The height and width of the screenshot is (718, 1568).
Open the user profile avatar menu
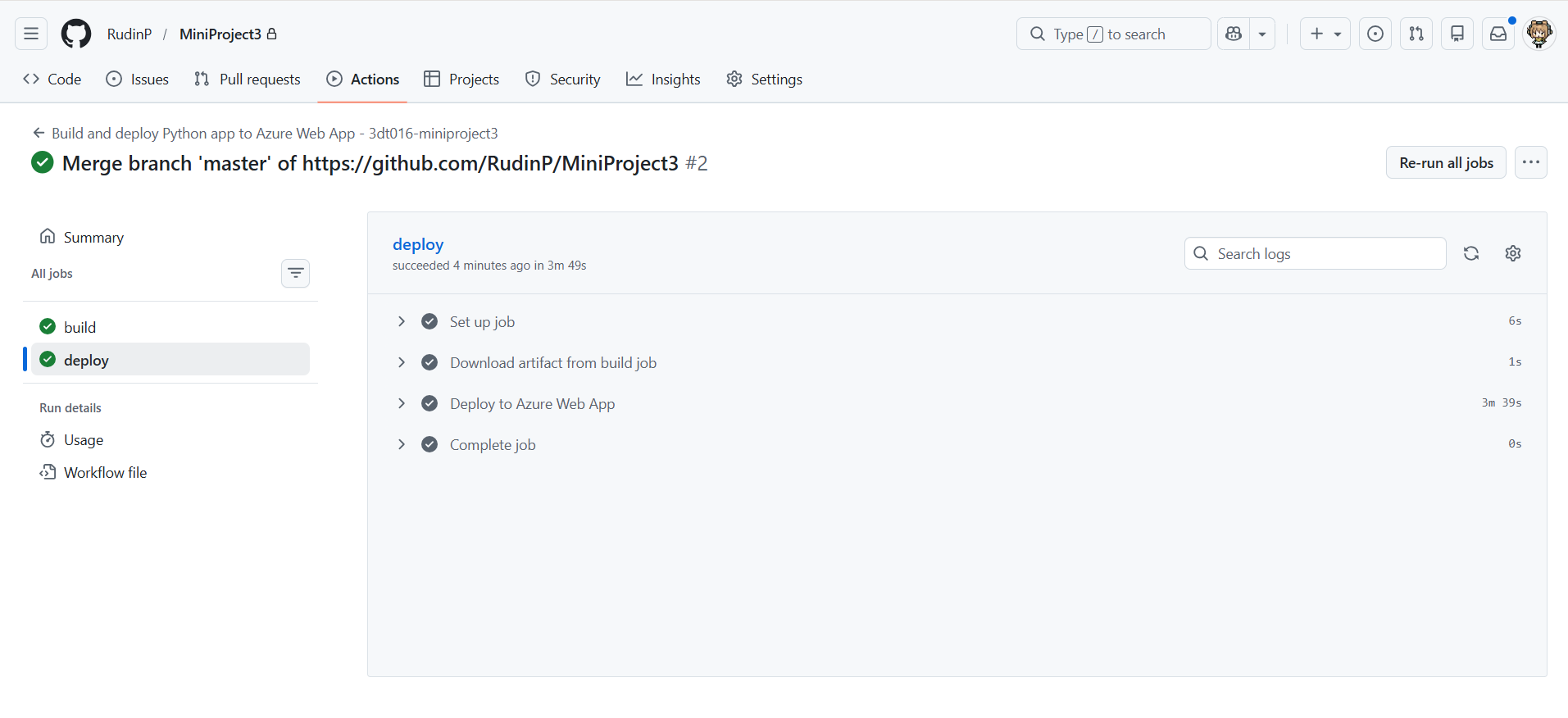click(x=1539, y=34)
